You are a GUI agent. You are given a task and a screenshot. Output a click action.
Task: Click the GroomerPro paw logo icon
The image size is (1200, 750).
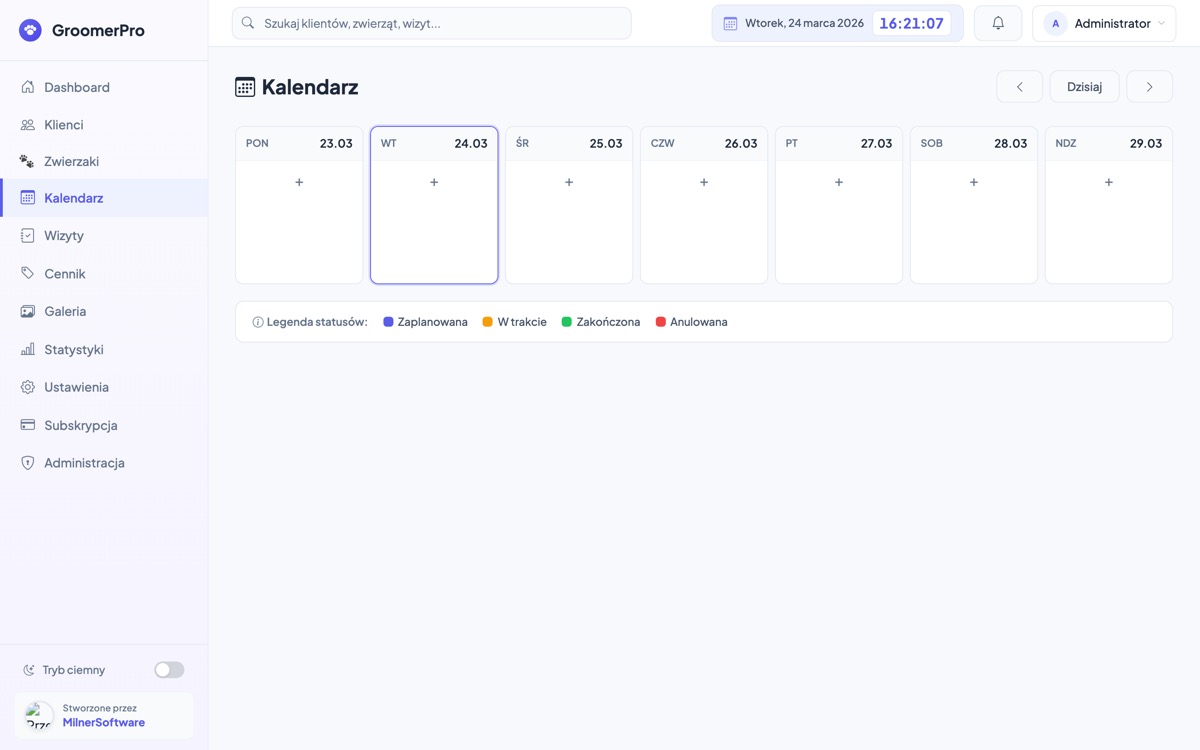click(x=30, y=30)
